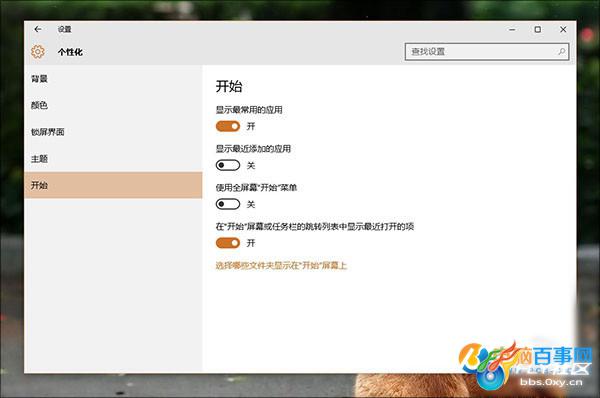600x398 pixels.
Task: Click the 个性化 header title
Action: tap(70, 52)
